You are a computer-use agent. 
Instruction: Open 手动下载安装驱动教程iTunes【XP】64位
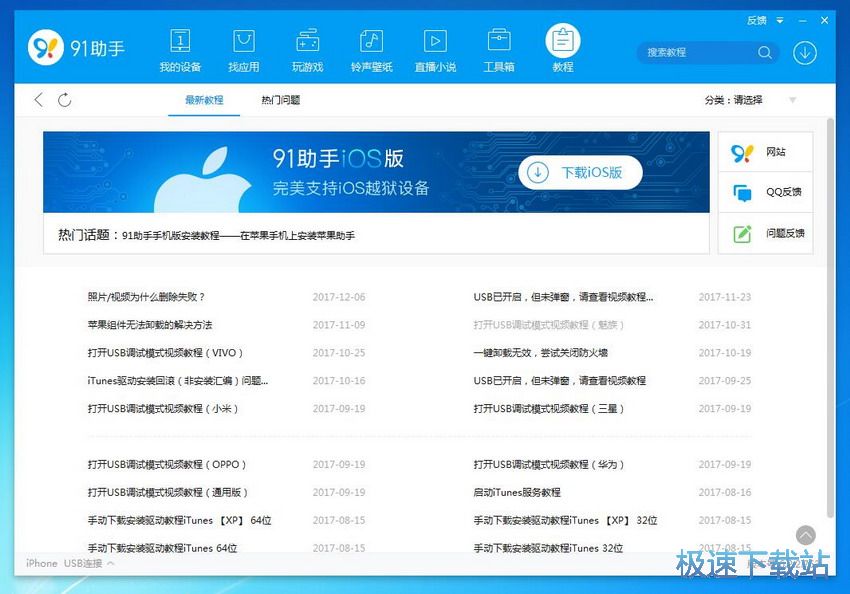click(179, 520)
